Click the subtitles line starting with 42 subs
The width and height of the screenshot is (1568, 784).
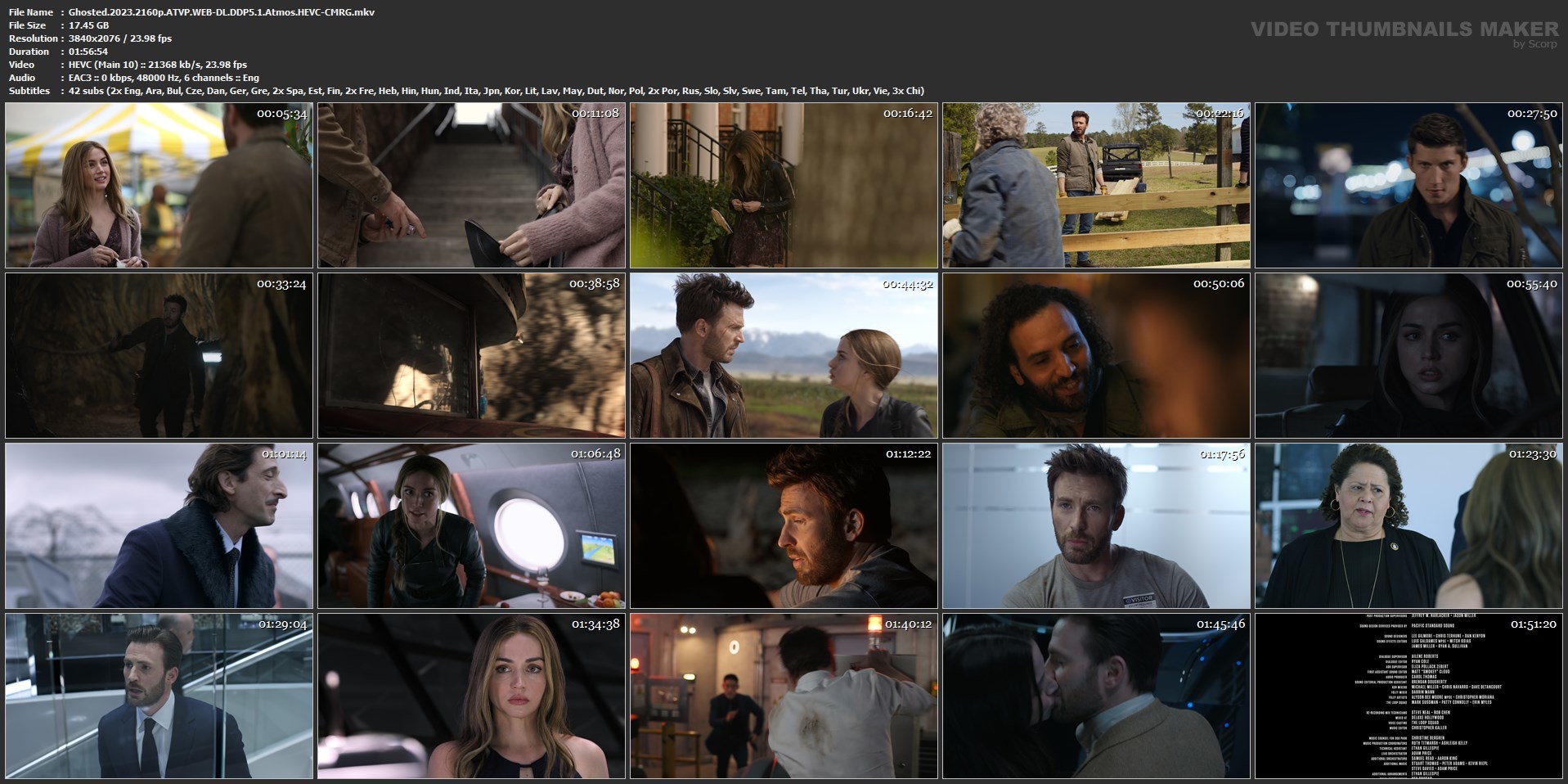point(496,91)
